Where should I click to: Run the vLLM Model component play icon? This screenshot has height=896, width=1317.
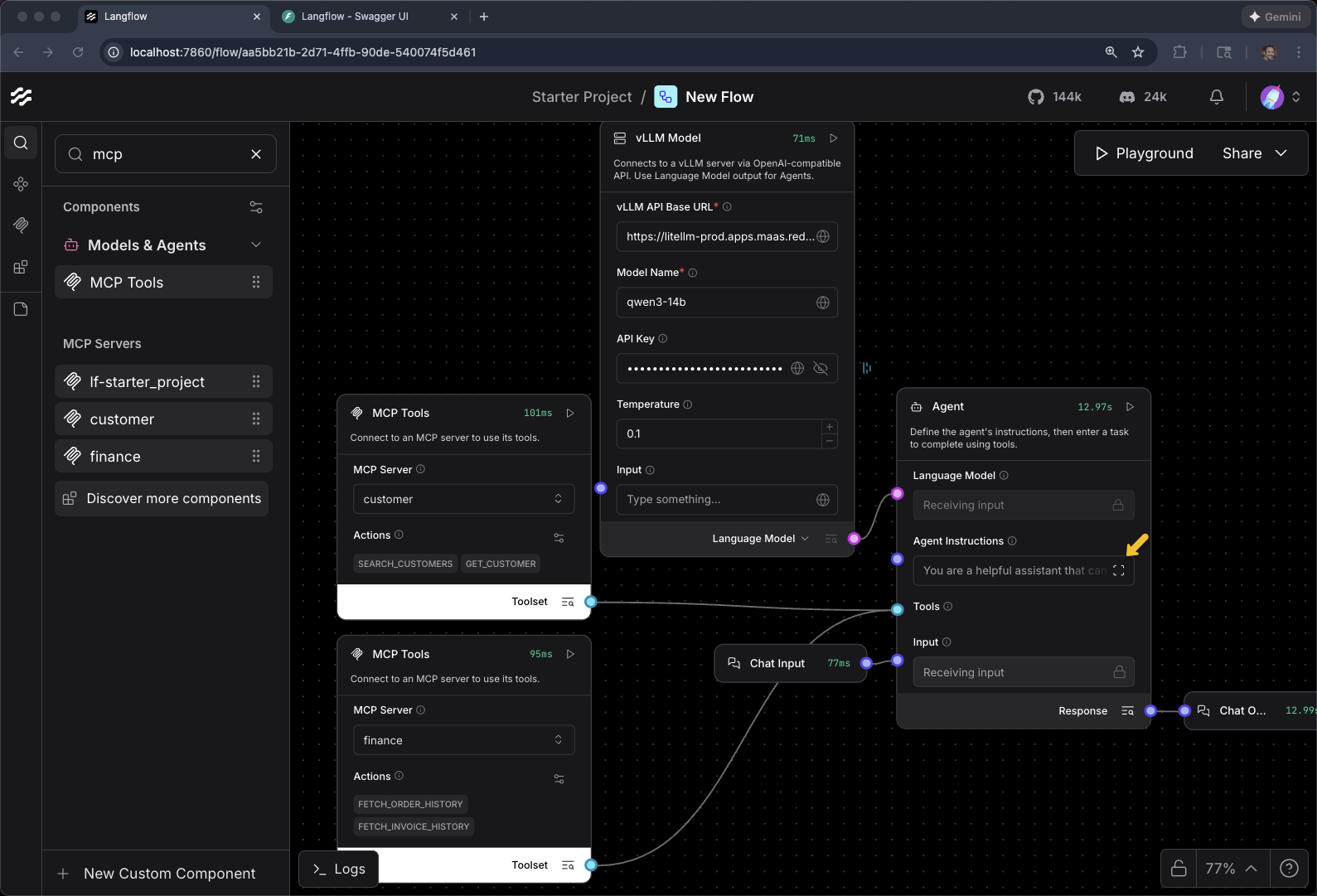point(834,138)
